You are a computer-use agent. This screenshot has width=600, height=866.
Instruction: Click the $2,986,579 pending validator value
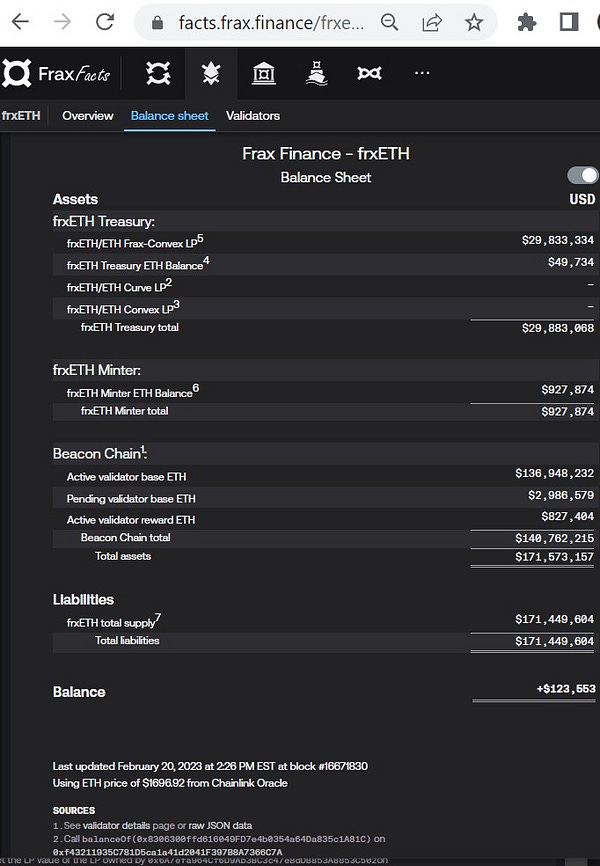pyautogui.click(x=561, y=495)
